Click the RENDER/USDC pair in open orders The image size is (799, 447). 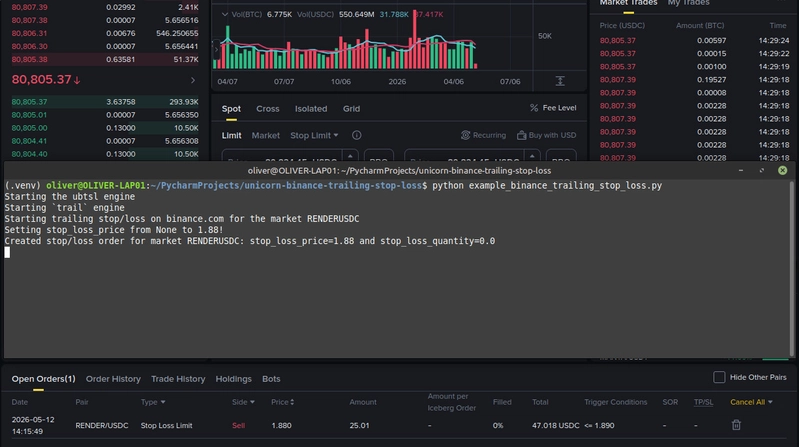tap(102, 425)
